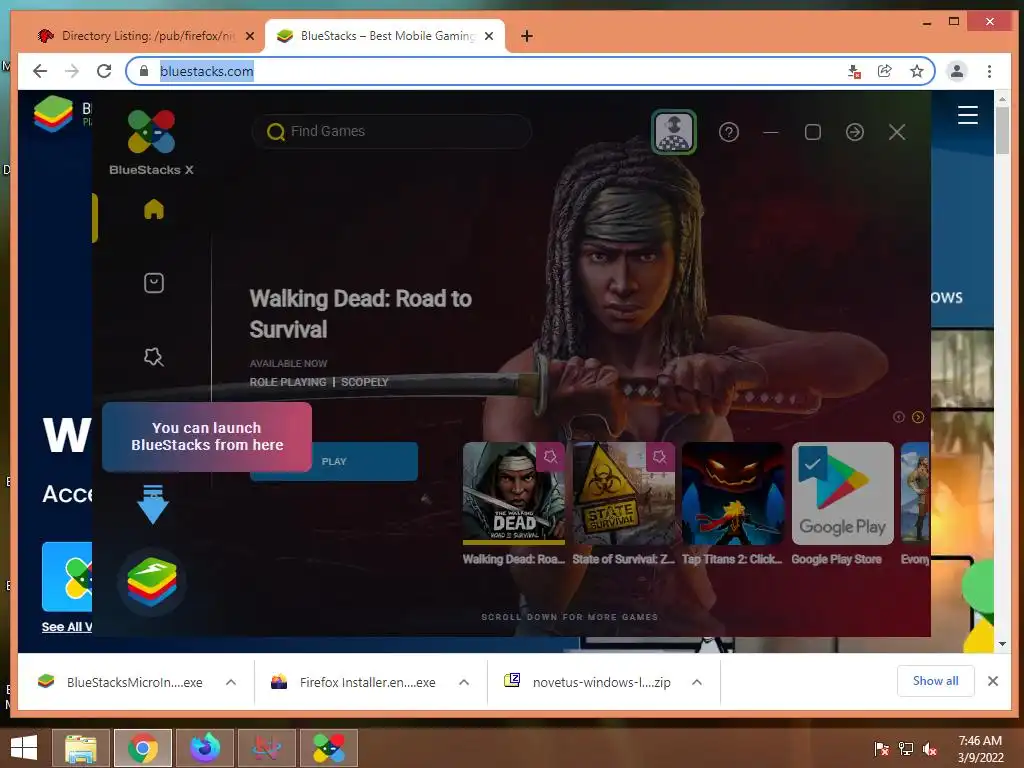Viewport: 1024px width, 768px height.
Task: Click the BlueStacks website logo
Action: coord(54,114)
